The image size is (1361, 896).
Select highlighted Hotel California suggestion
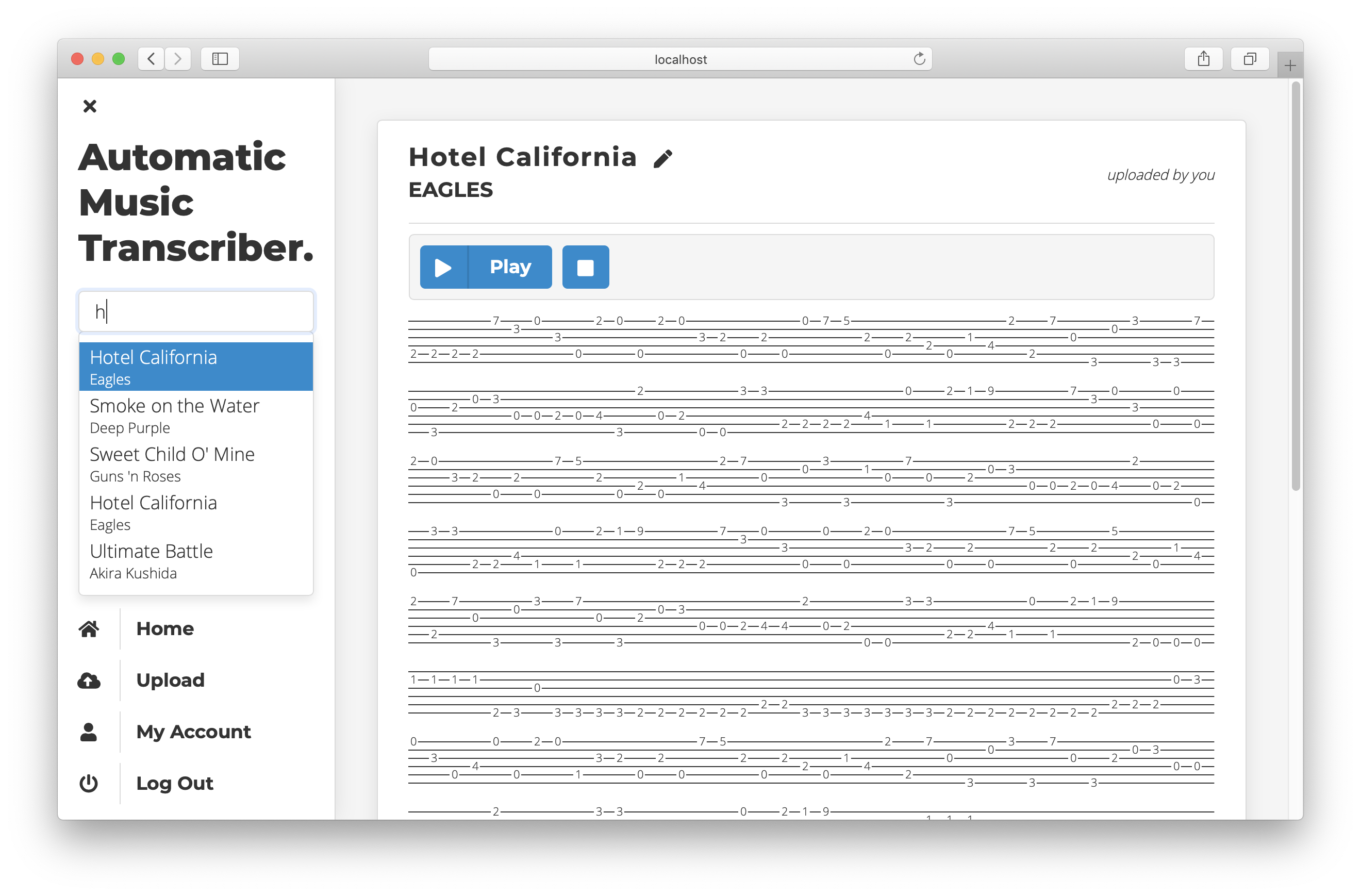tap(196, 367)
